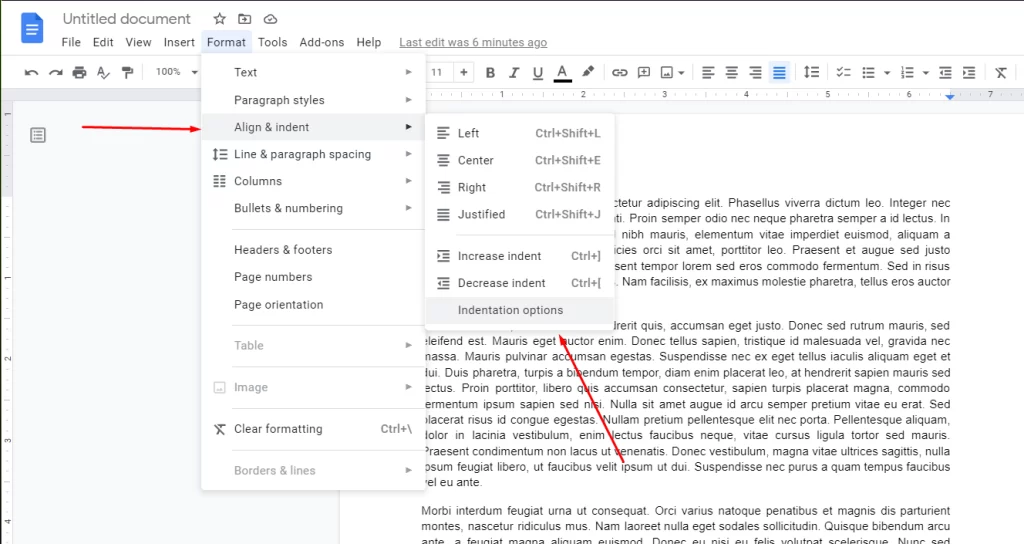1024x544 pixels.
Task: Expand bulleted list options arrow
Action: tap(887, 73)
